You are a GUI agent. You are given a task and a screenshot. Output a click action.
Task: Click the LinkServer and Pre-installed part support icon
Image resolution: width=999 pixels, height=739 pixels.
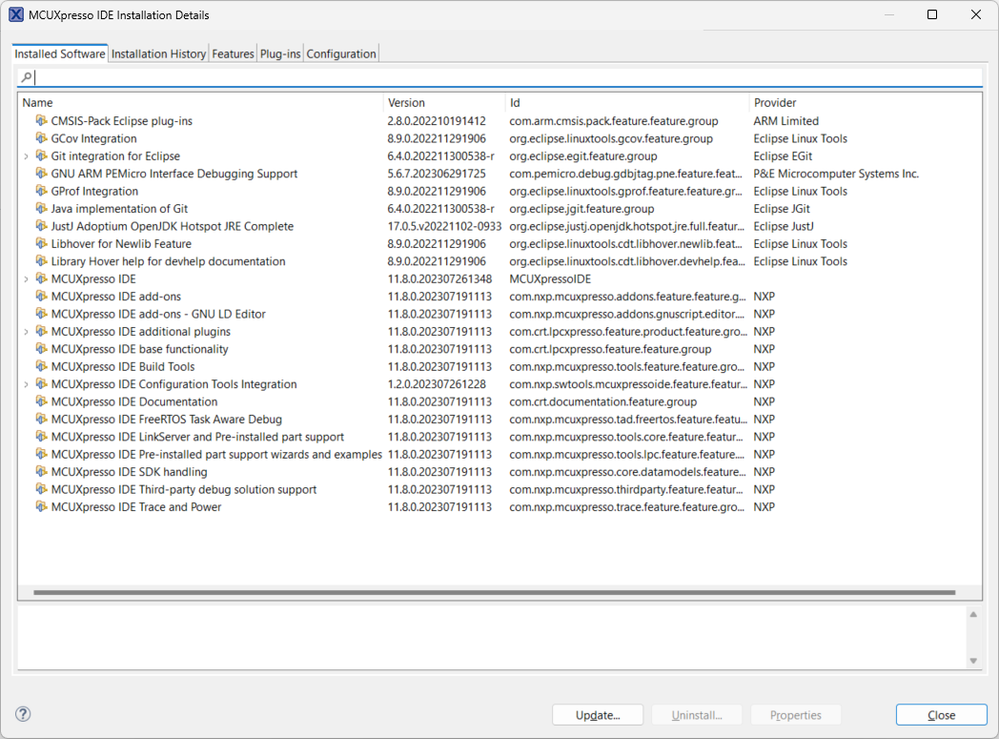coord(41,436)
